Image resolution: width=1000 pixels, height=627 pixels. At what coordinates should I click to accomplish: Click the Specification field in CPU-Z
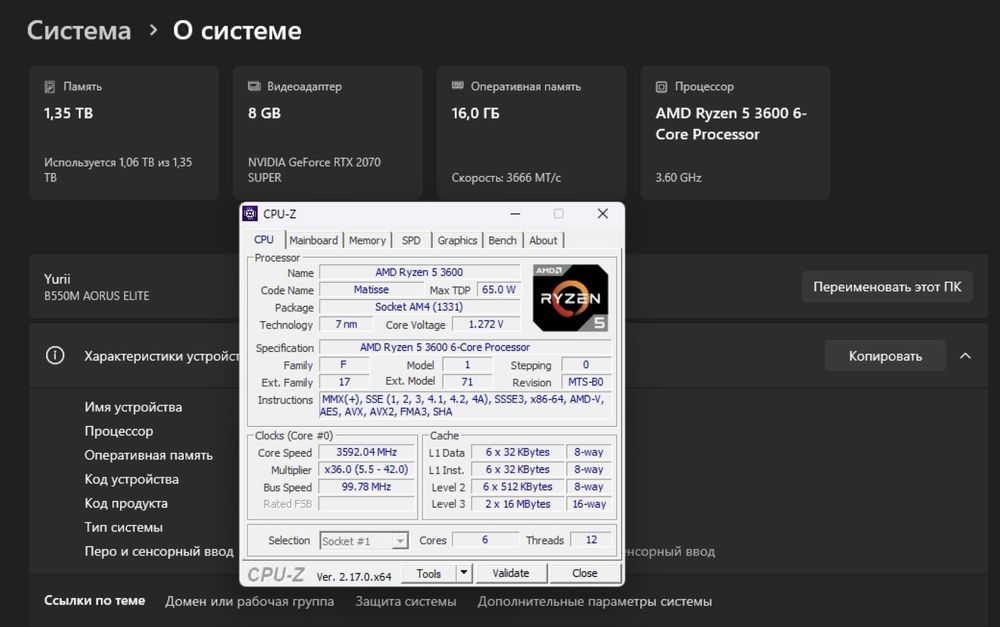click(466, 348)
